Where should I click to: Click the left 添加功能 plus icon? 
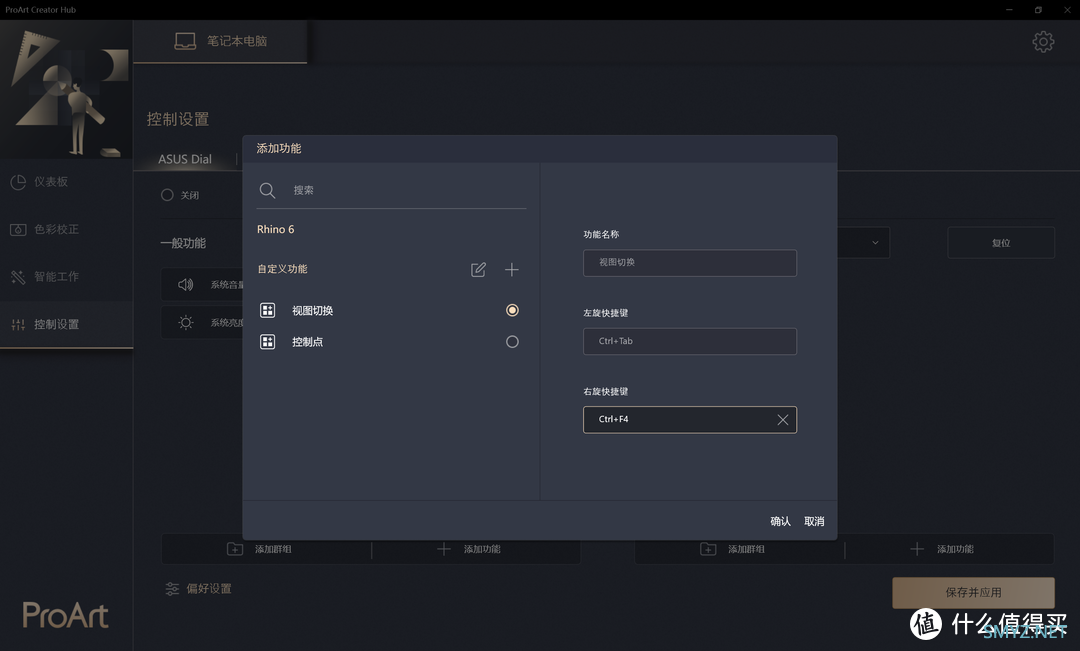point(444,549)
